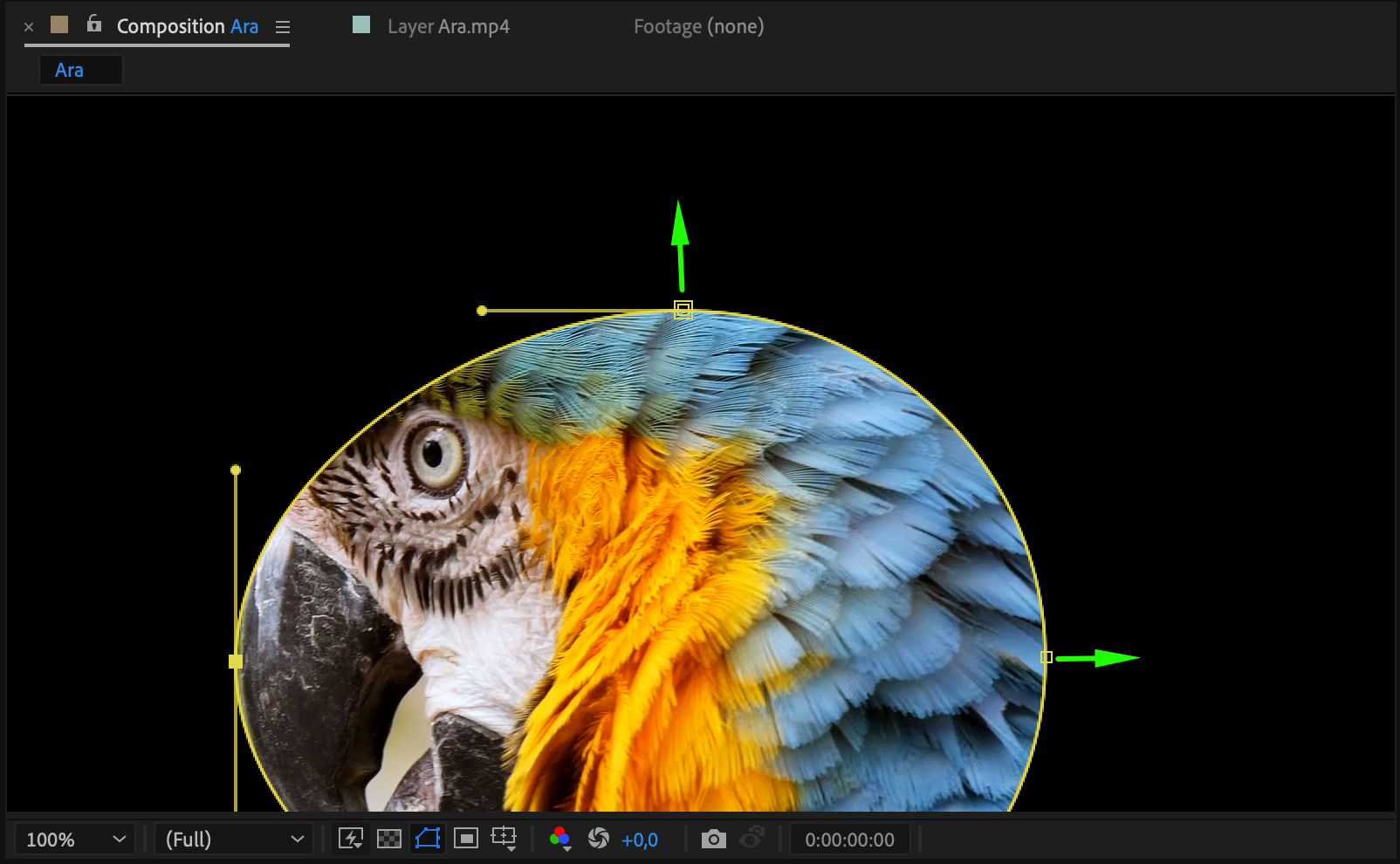The image size is (1400, 864).
Task: Click the +0,0 exposure value
Action: coord(640,840)
